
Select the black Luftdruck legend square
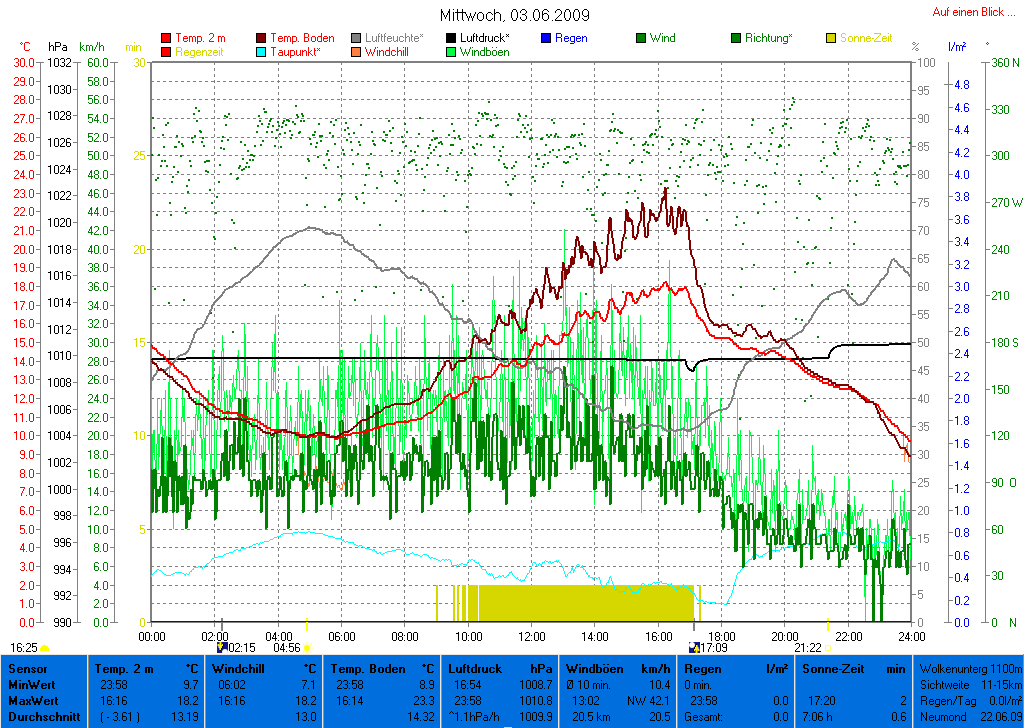click(x=451, y=38)
